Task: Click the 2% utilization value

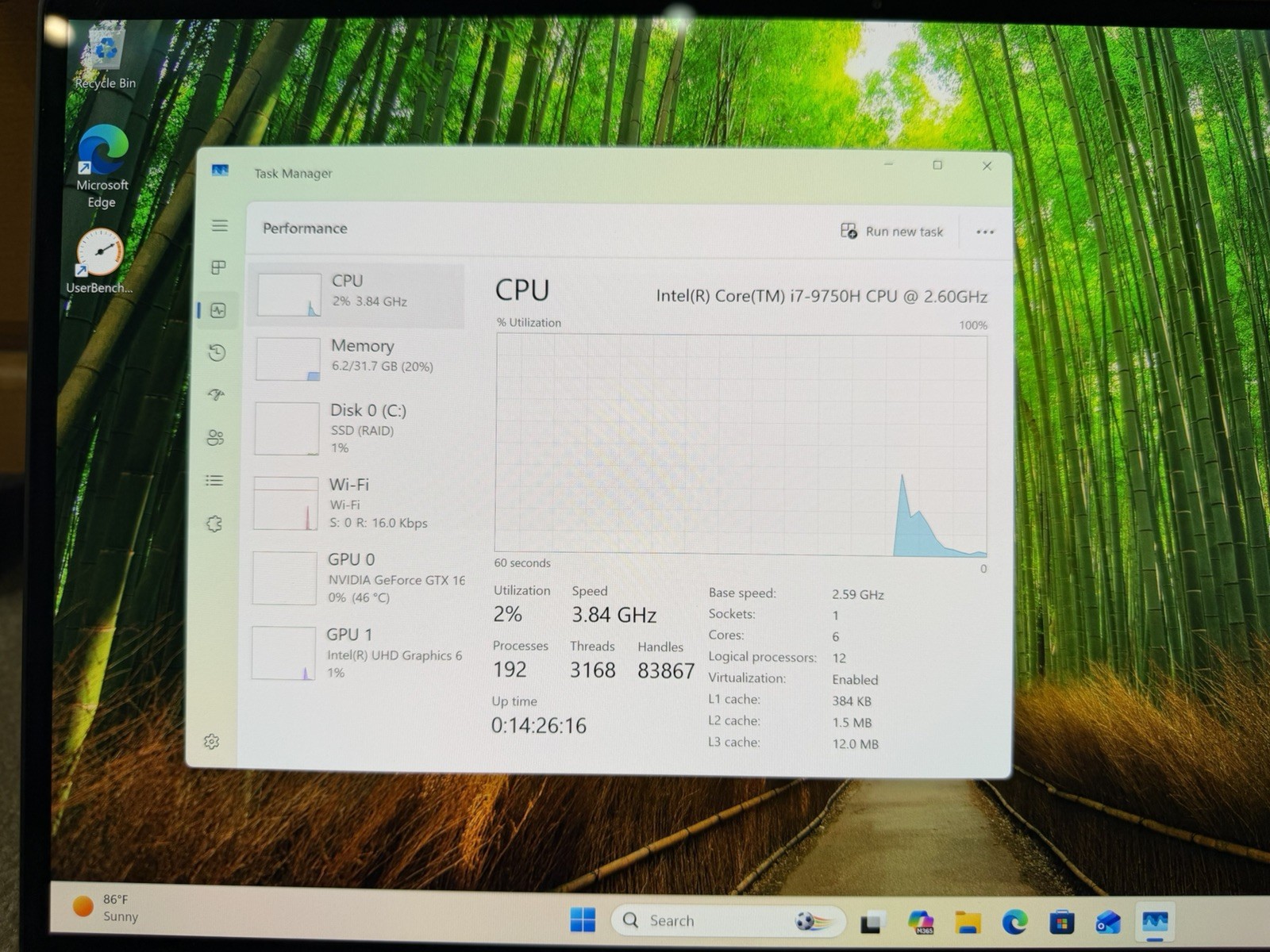Action: (x=507, y=614)
